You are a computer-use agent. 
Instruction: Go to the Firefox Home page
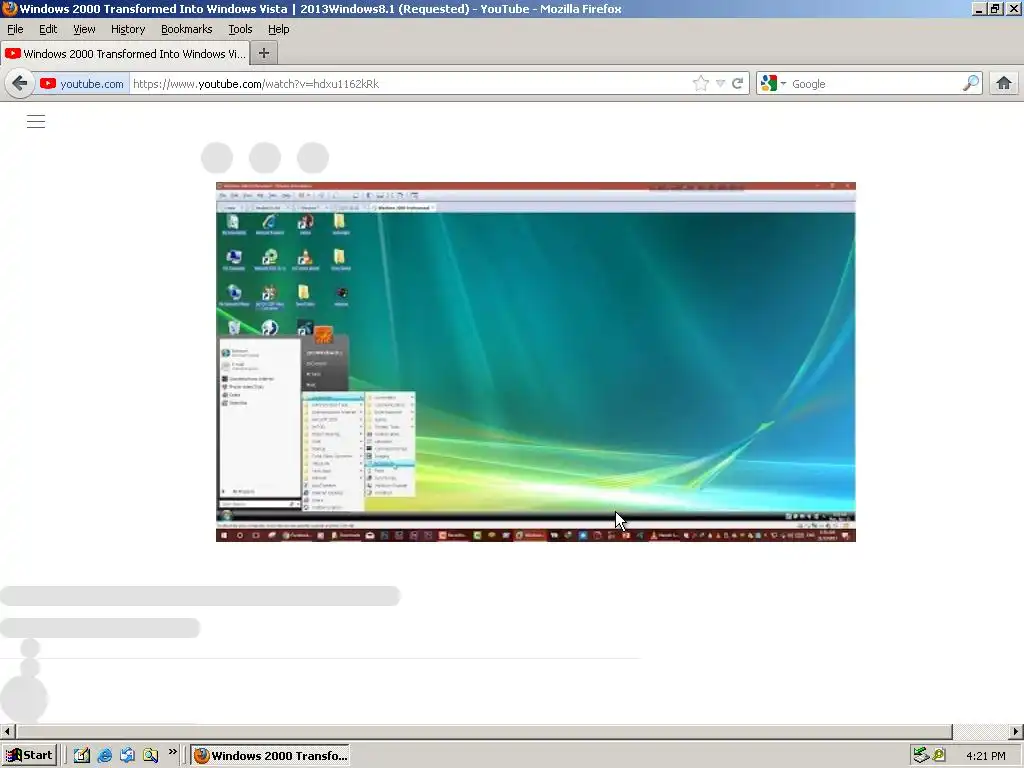1004,84
